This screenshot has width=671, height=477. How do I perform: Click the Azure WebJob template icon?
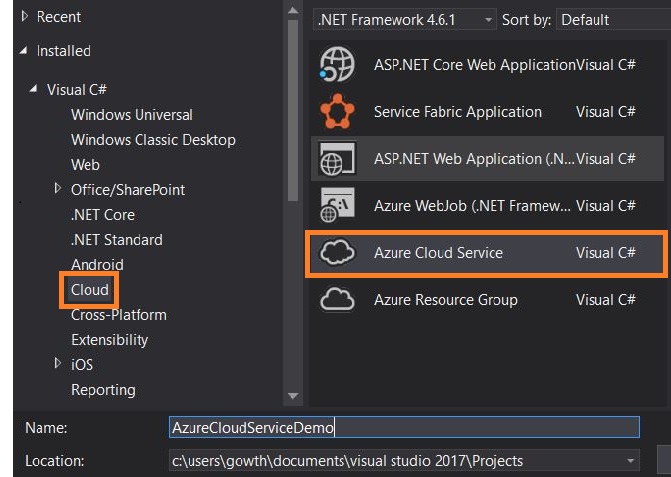click(336, 206)
